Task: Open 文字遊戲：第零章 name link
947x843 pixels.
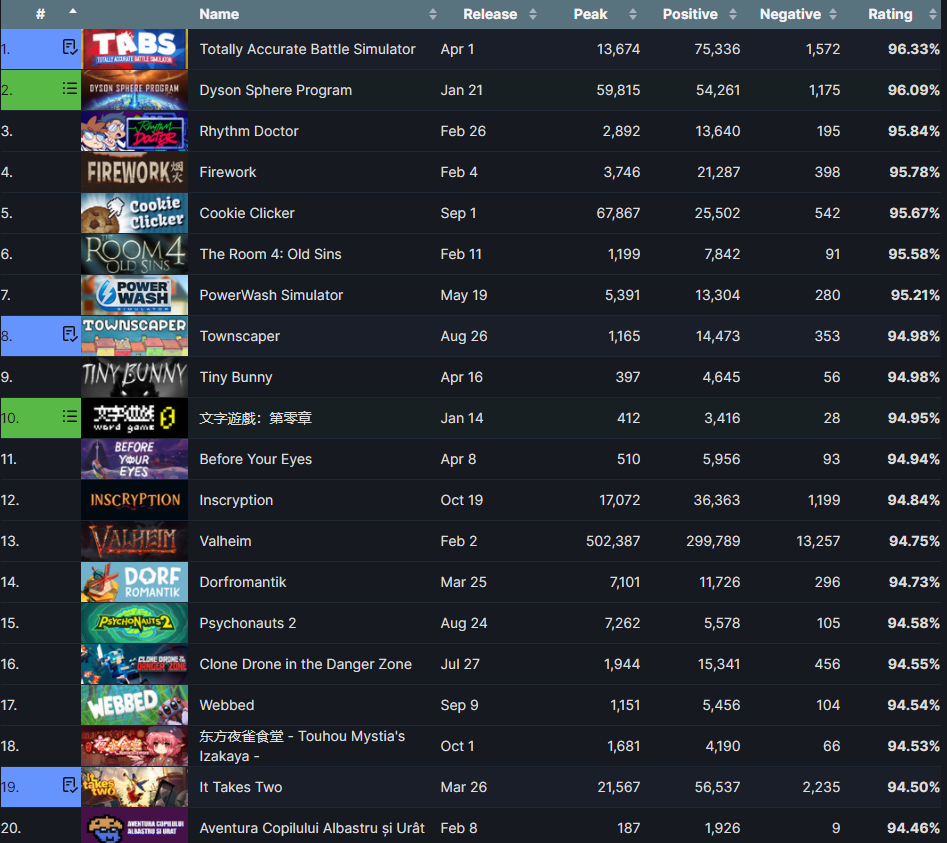Action: pos(255,418)
